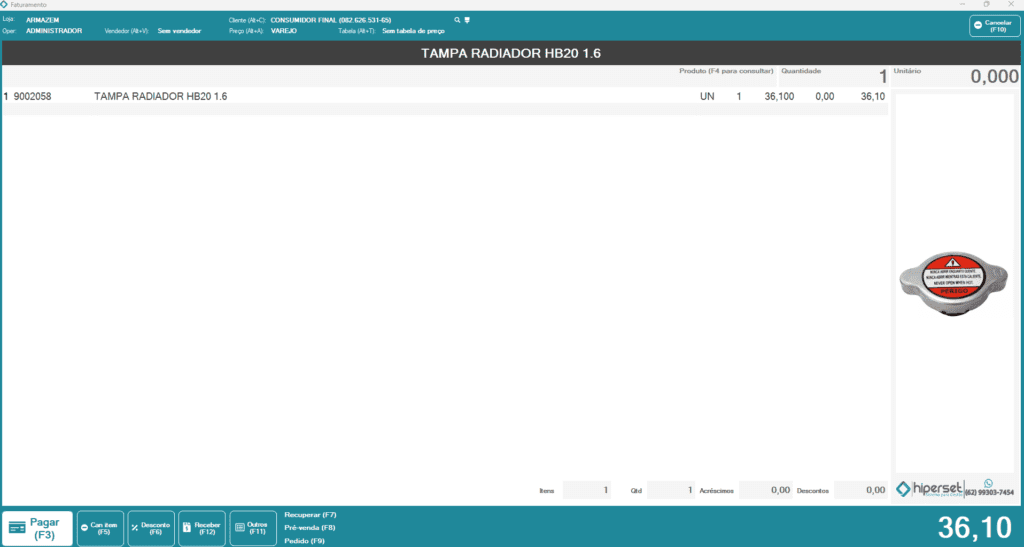Choose Pedido (F9) option
This screenshot has height=547, width=1024.
[x=304, y=541]
